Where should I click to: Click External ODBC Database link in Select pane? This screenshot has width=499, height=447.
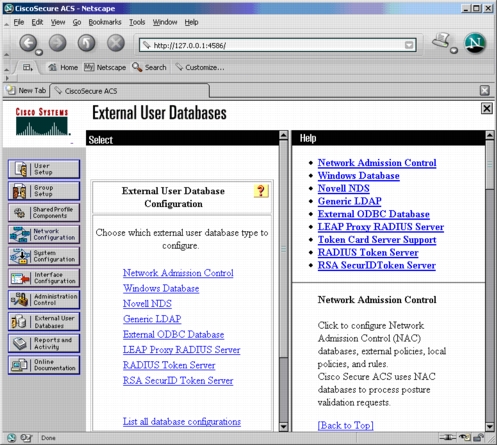point(173,335)
